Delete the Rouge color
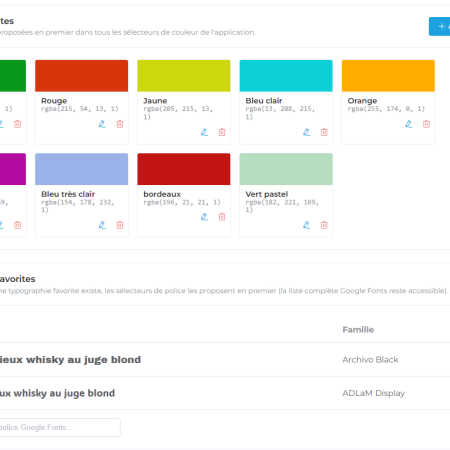The image size is (450, 450). pos(120,124)
